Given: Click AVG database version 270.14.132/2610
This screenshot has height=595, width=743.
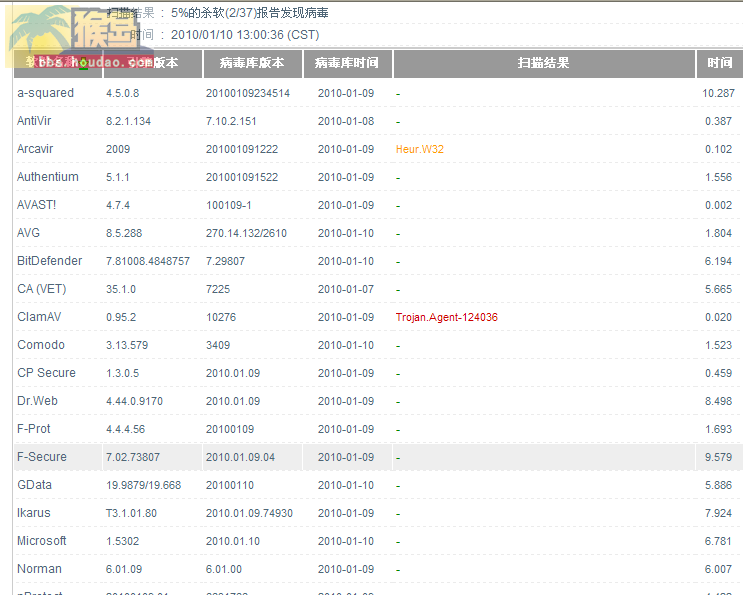Looking at the screenshot, I should point(246,233).
